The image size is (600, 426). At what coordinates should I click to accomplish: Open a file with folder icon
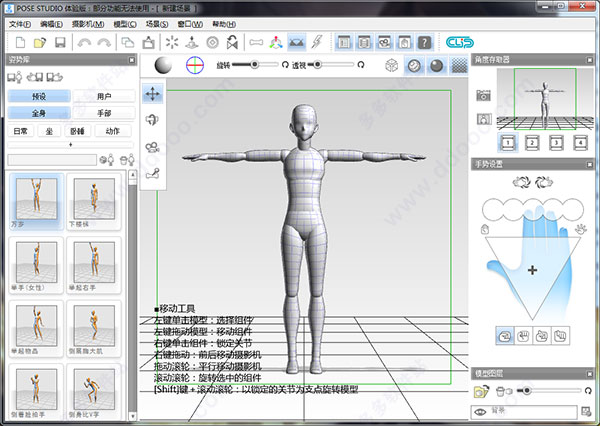pyautogui.click(x=40, y=42)
